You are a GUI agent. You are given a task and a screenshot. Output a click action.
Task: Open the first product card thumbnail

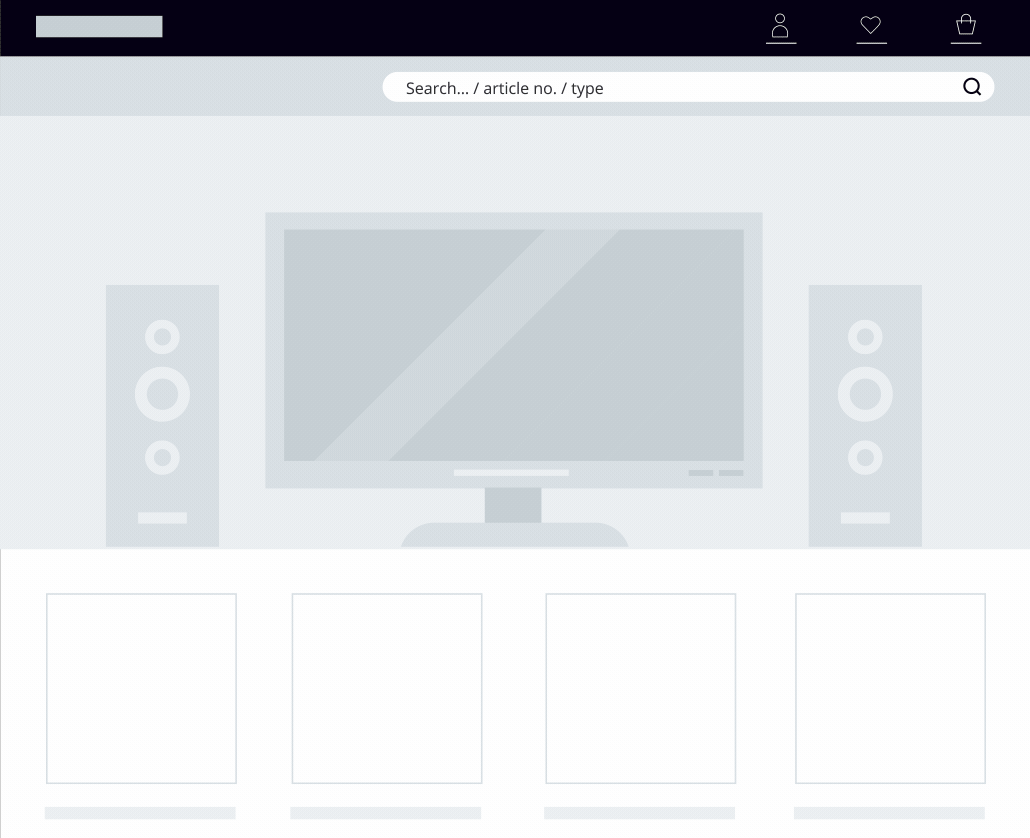[x=141, y=688]
